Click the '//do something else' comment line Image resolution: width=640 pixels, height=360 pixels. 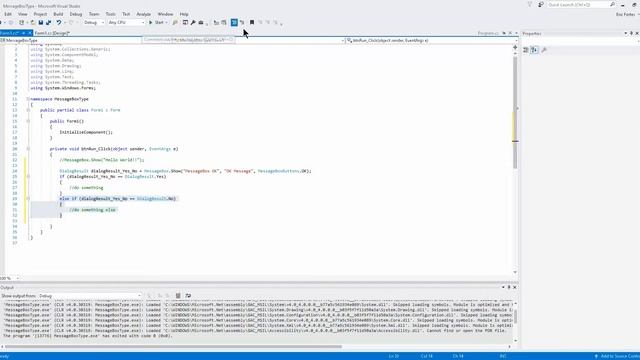pyautogui.click(x=93, y=210)
